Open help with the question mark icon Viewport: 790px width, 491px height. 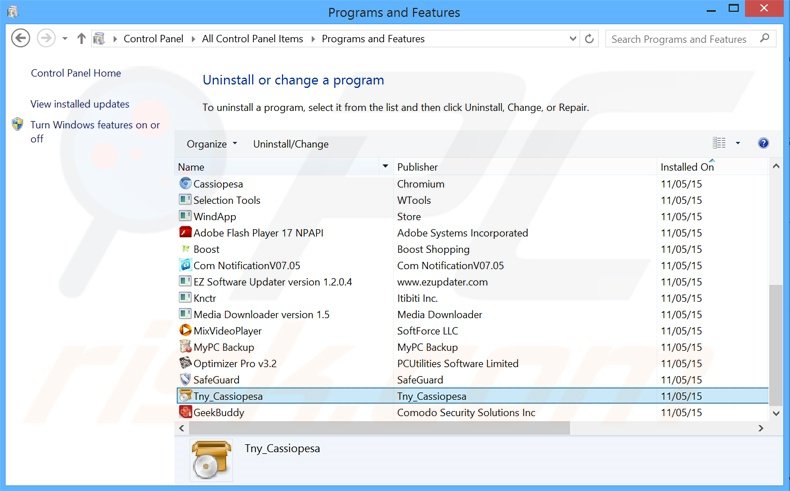(x=763, y=144)
